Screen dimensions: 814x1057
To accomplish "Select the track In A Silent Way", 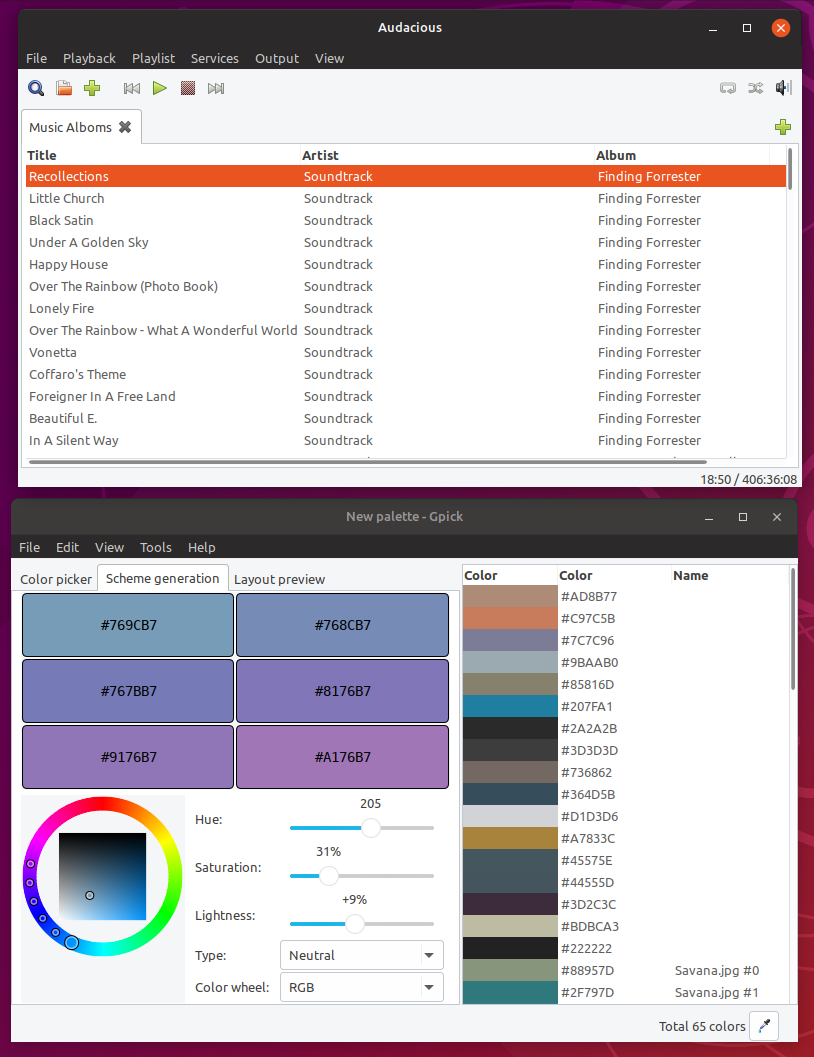I will [x=406, y=440].
